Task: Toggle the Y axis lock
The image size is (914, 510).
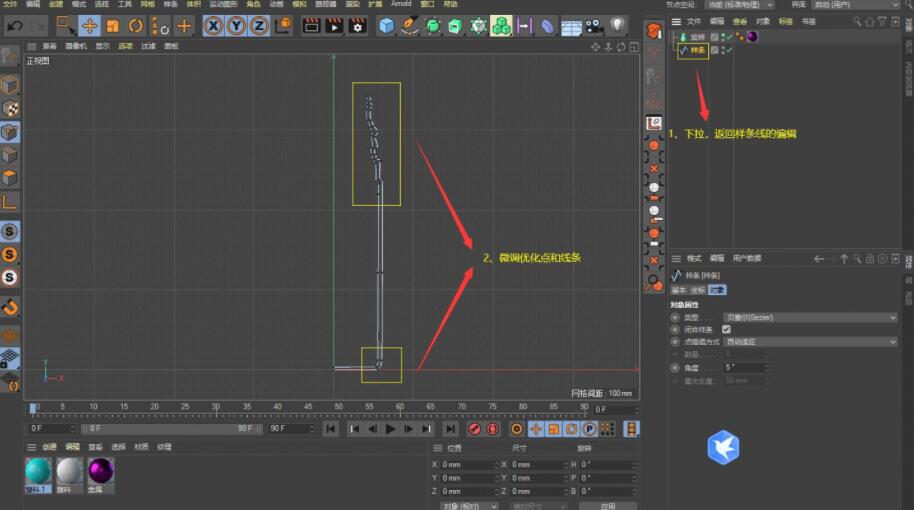Action: [236, 26]
